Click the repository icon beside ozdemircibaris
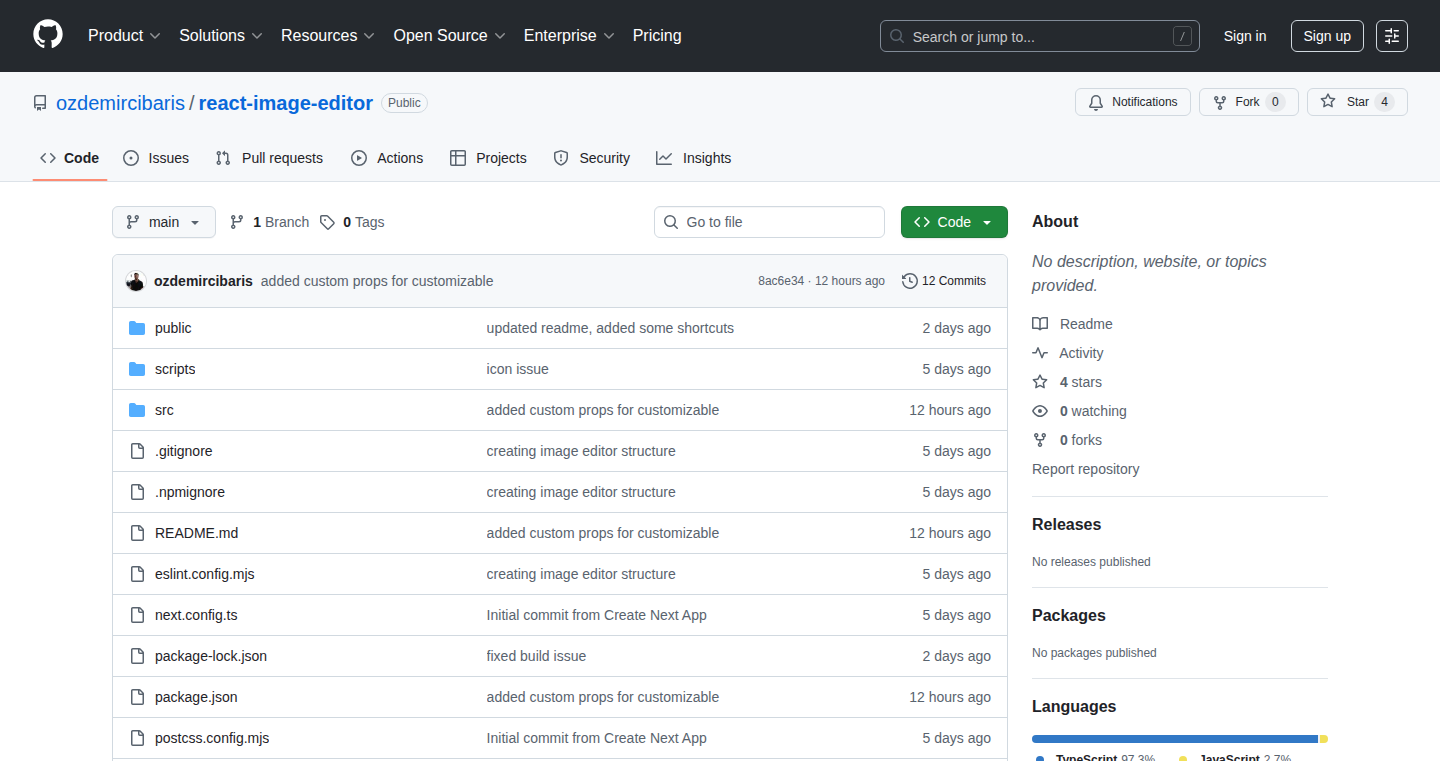Screen dimensions: 1440x761 pos(40,103)
